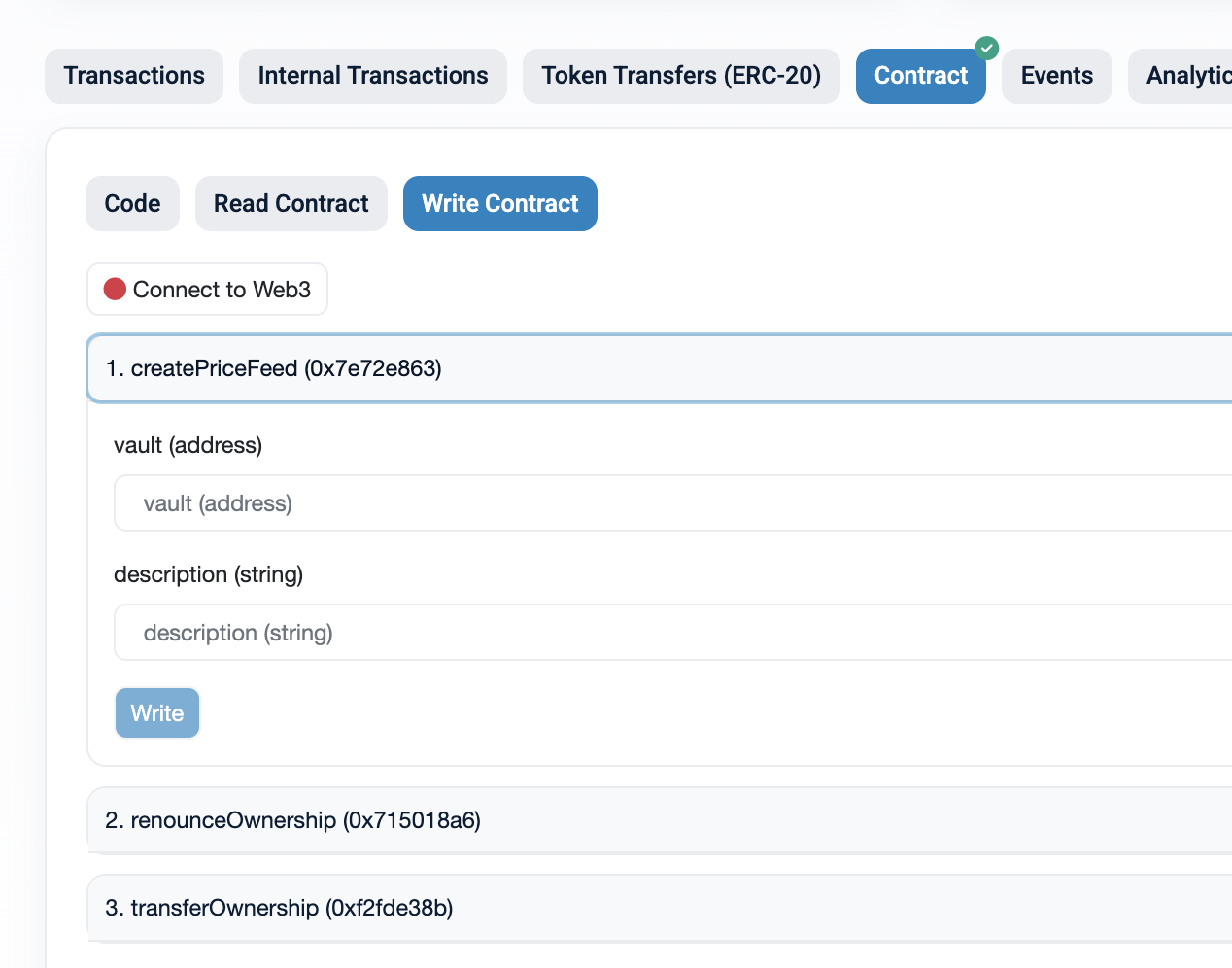The width and height of the screenshot is (1232, 968).
Task: Click the description (string) field label
Action: pyautogui.click(x=209, y=574)
